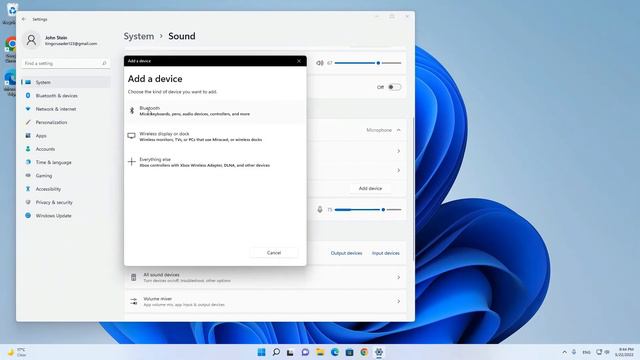The height and width of the screenshot is (360, 640).
Task: Click the Time & language globe icon
Action: click(28, 162)
